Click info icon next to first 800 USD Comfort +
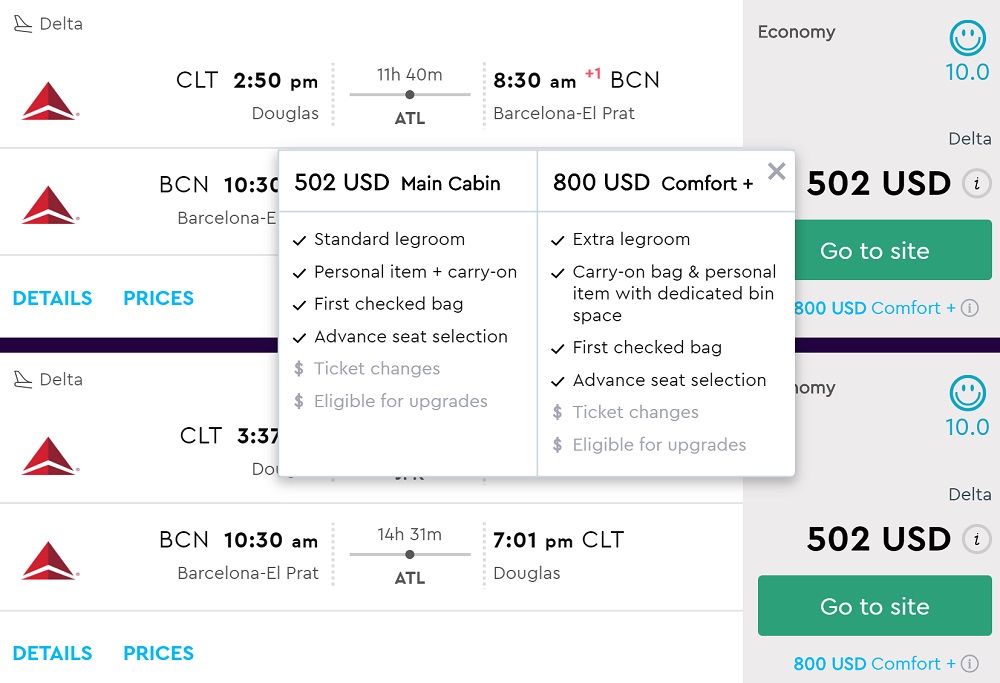The width and height of the screenshot is (1000, 683). (x=969, y=308)
